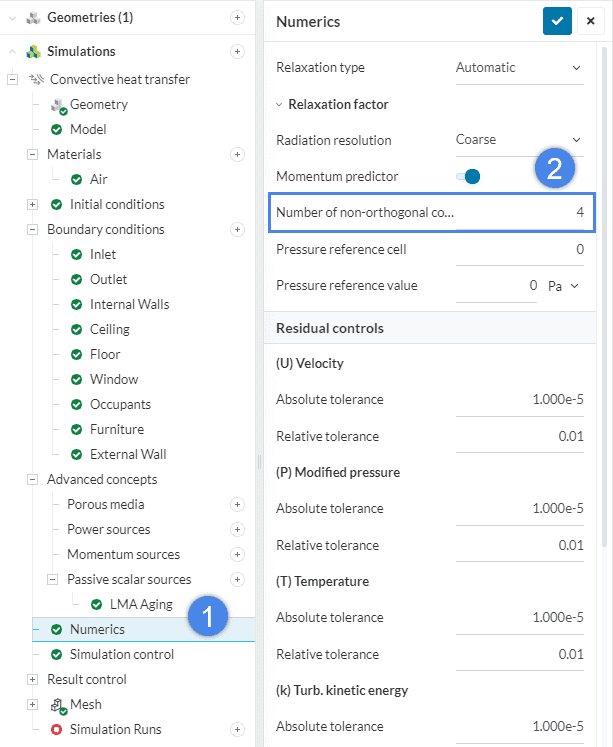613x747 pixels.
Task: Open the LMA Aging passive scalar source
Action: point(134,604)
